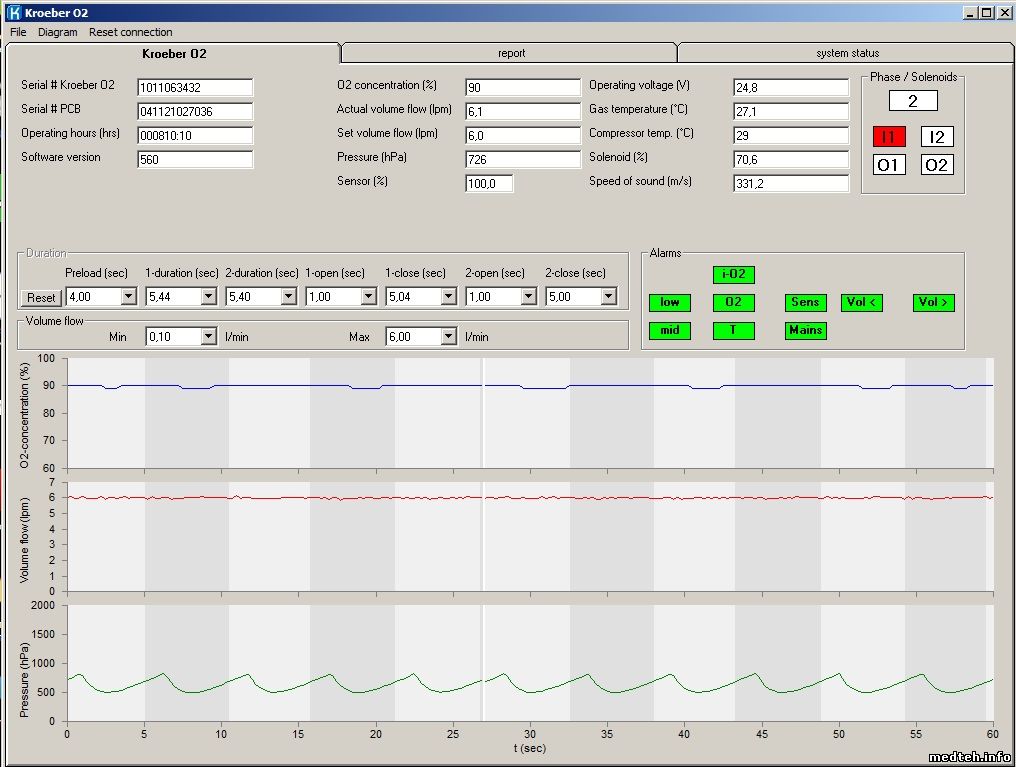Click the green low alarm indicator
Image resolution: width=1016 pixels, height=767 pixels.
coord(669,302)
